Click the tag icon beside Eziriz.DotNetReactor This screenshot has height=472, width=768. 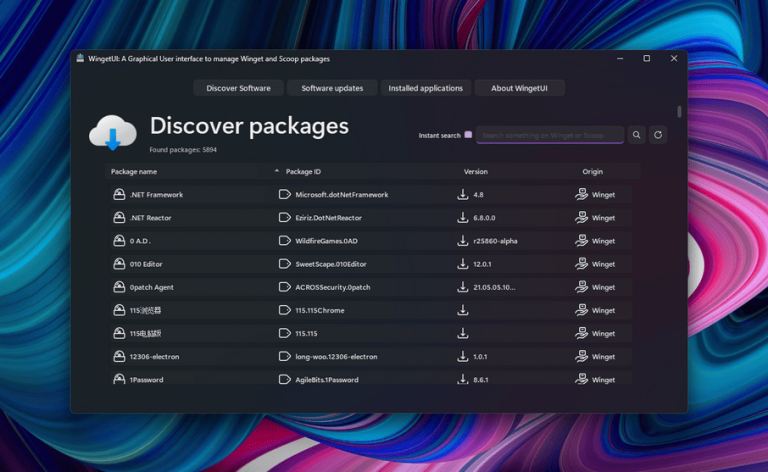(x=284, y=218)
